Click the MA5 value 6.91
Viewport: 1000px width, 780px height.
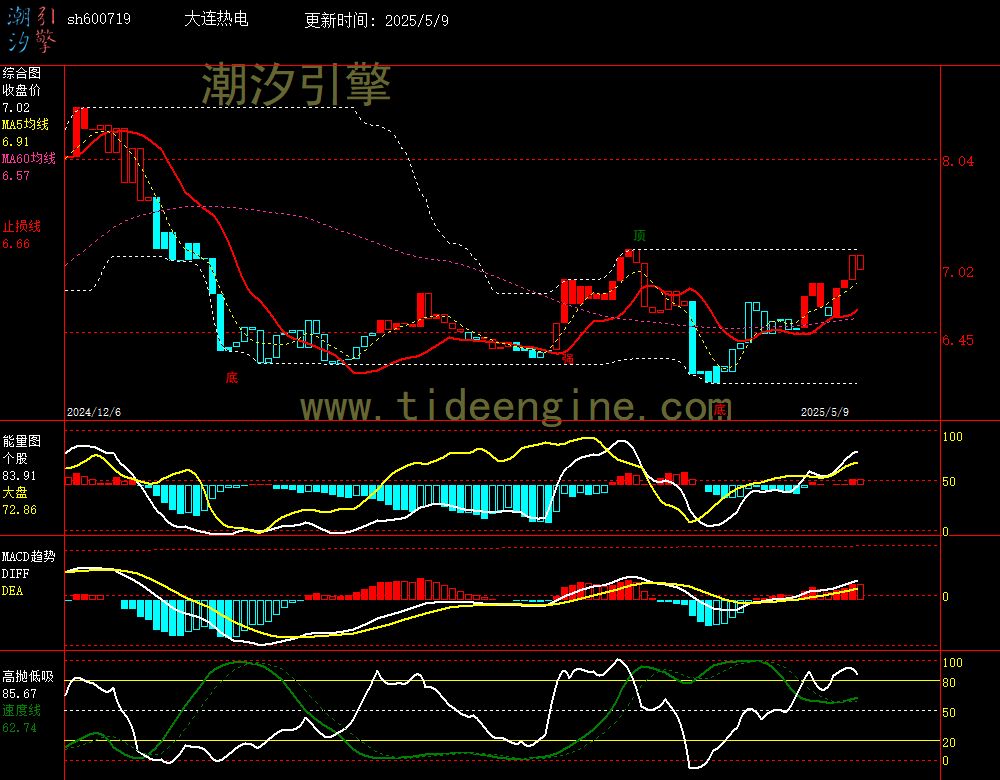(x=16, y=142)
